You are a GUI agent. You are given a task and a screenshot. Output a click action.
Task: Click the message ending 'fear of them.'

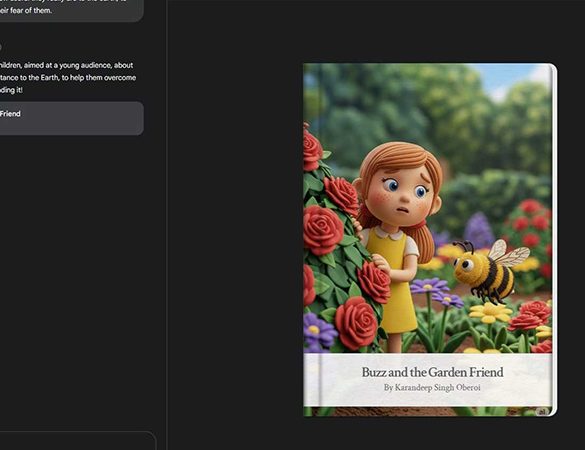pyautogui.click(x=71, y=10)
